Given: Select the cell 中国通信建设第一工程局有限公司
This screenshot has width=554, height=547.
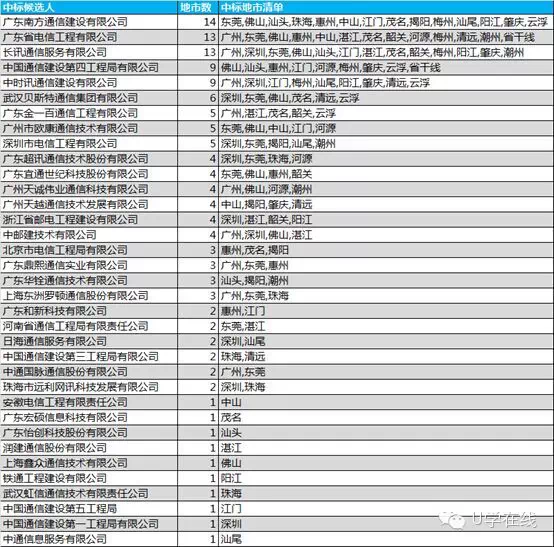Looking at the screenshot, I should pos(89,523).
